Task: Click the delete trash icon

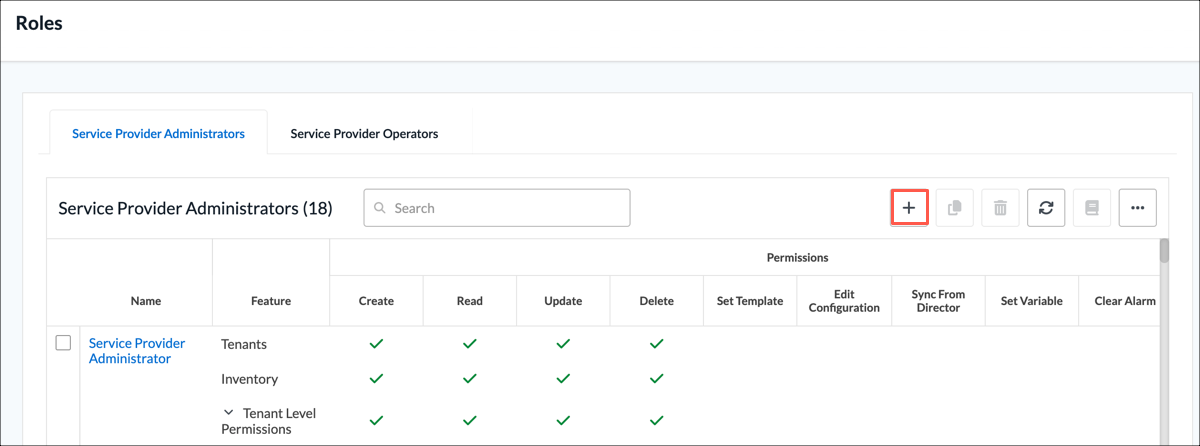Action: [x=1000, y=208]
